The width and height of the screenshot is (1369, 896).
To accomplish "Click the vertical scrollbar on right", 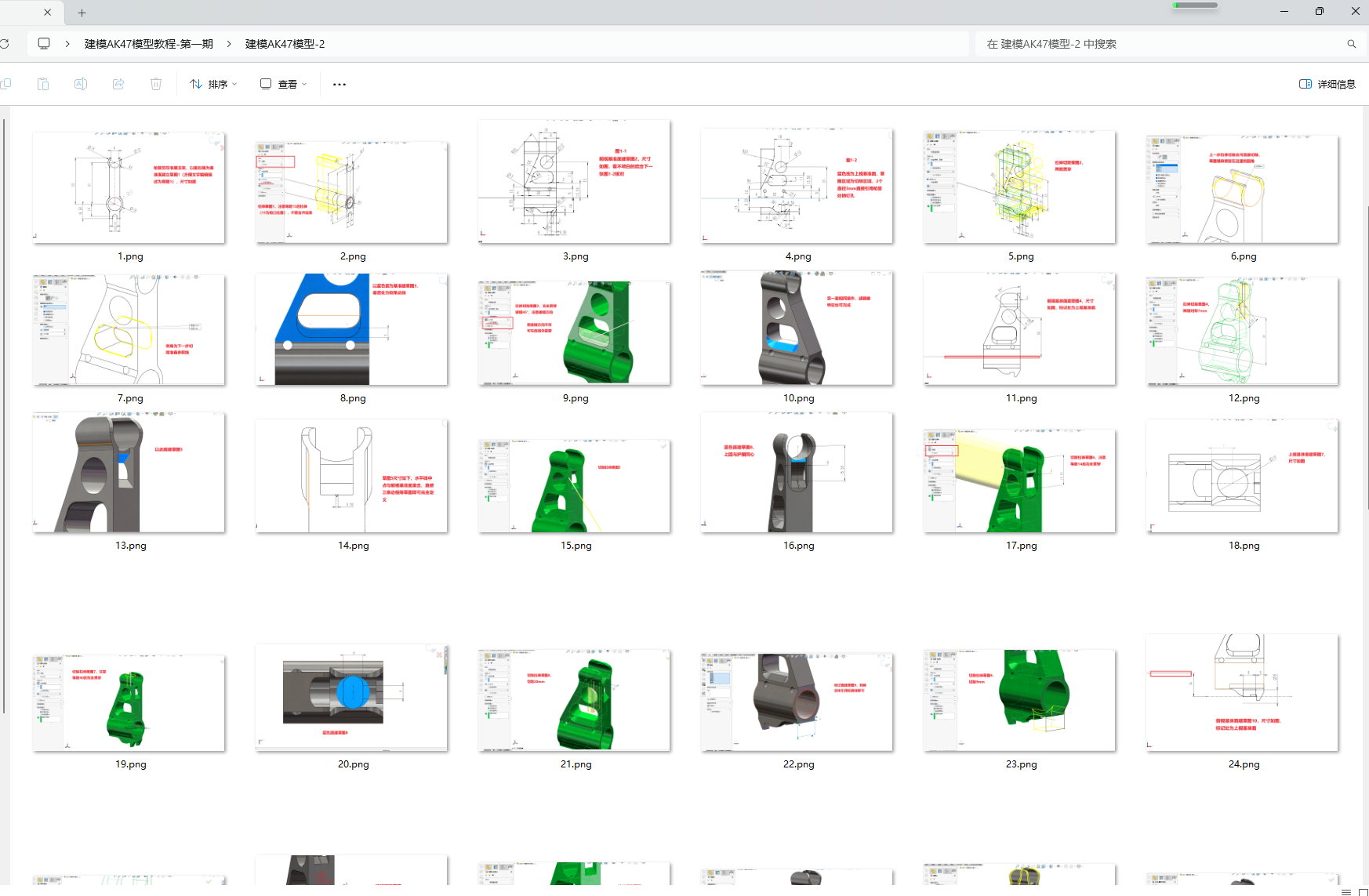I will coord(1367,357).
